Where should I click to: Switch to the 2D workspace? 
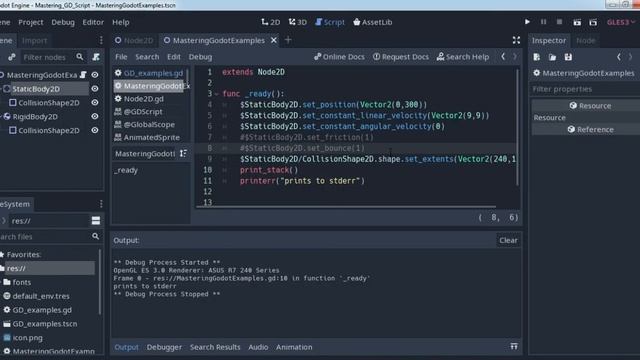(x=271, y=22)
